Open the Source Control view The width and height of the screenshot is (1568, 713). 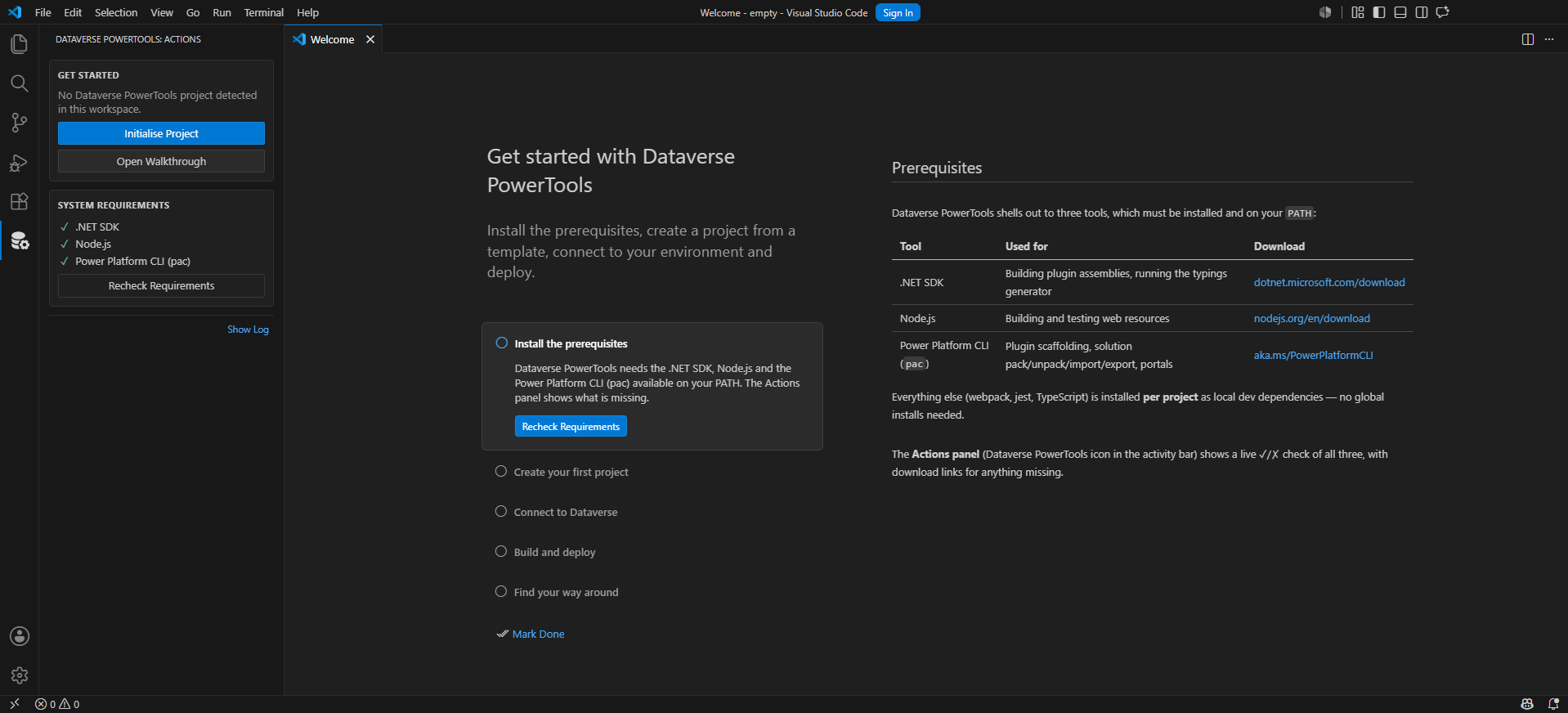tap(19, 123)
